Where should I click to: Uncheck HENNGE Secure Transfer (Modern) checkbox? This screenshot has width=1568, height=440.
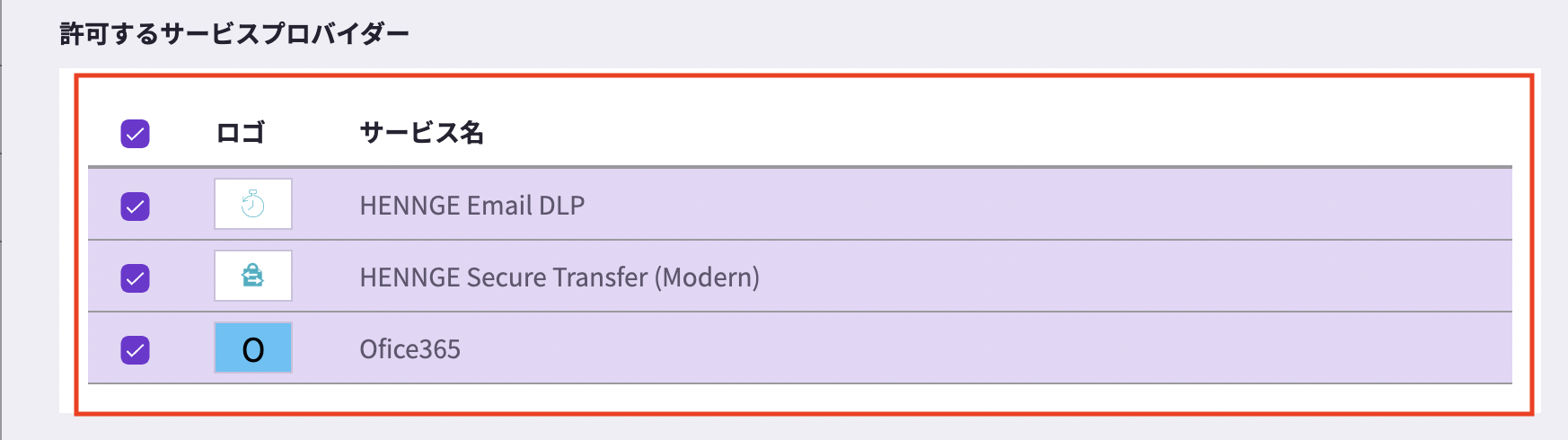point(136,277)
